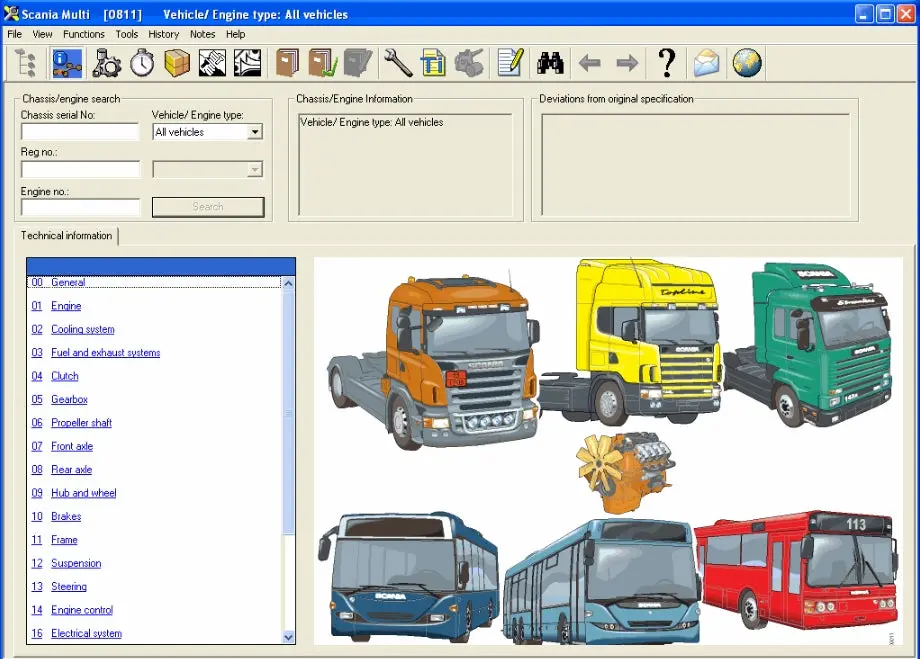Open the 12 Suspension link
The image size is (920, 659).
click(66, 563)
